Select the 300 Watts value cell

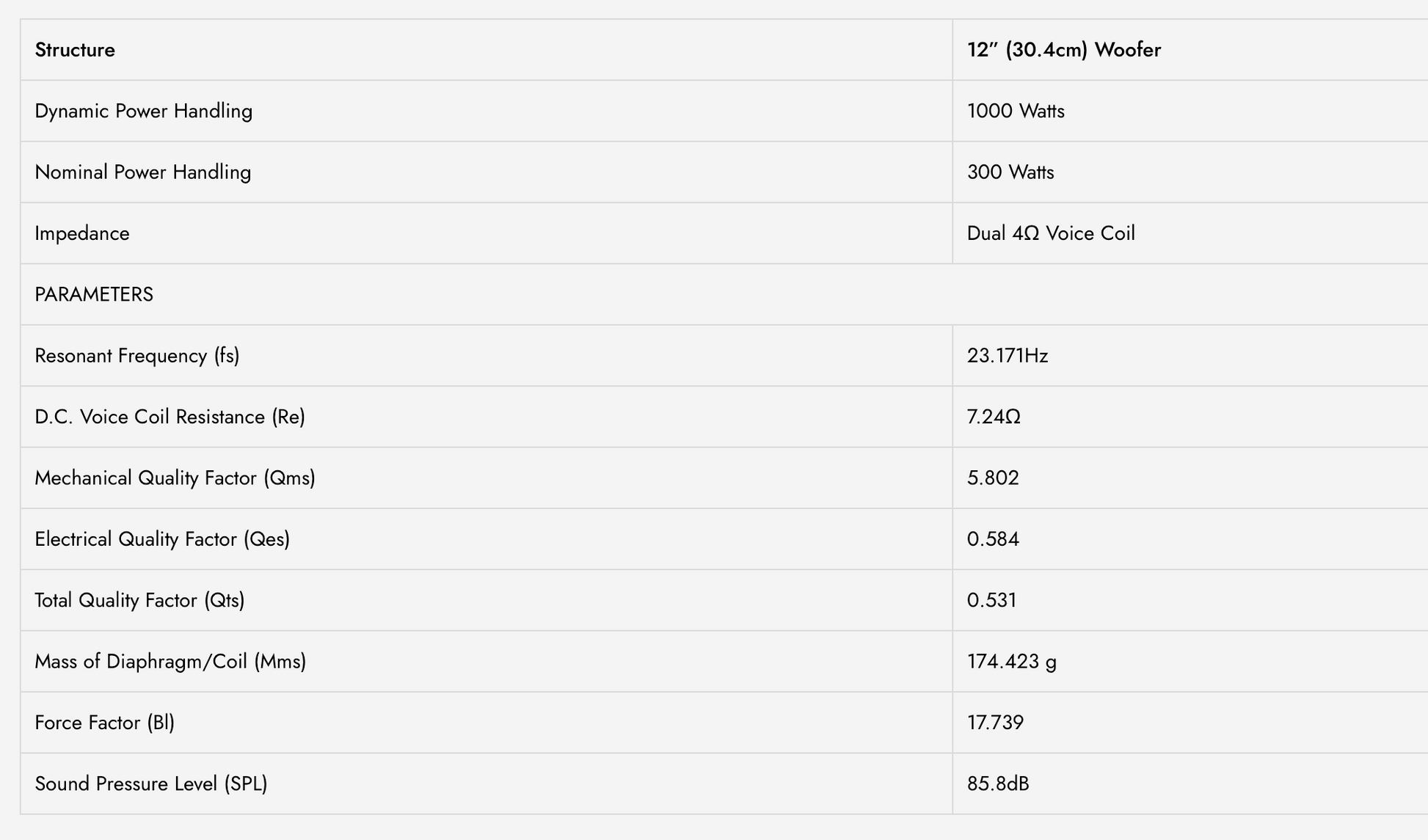pos(1190,172)
